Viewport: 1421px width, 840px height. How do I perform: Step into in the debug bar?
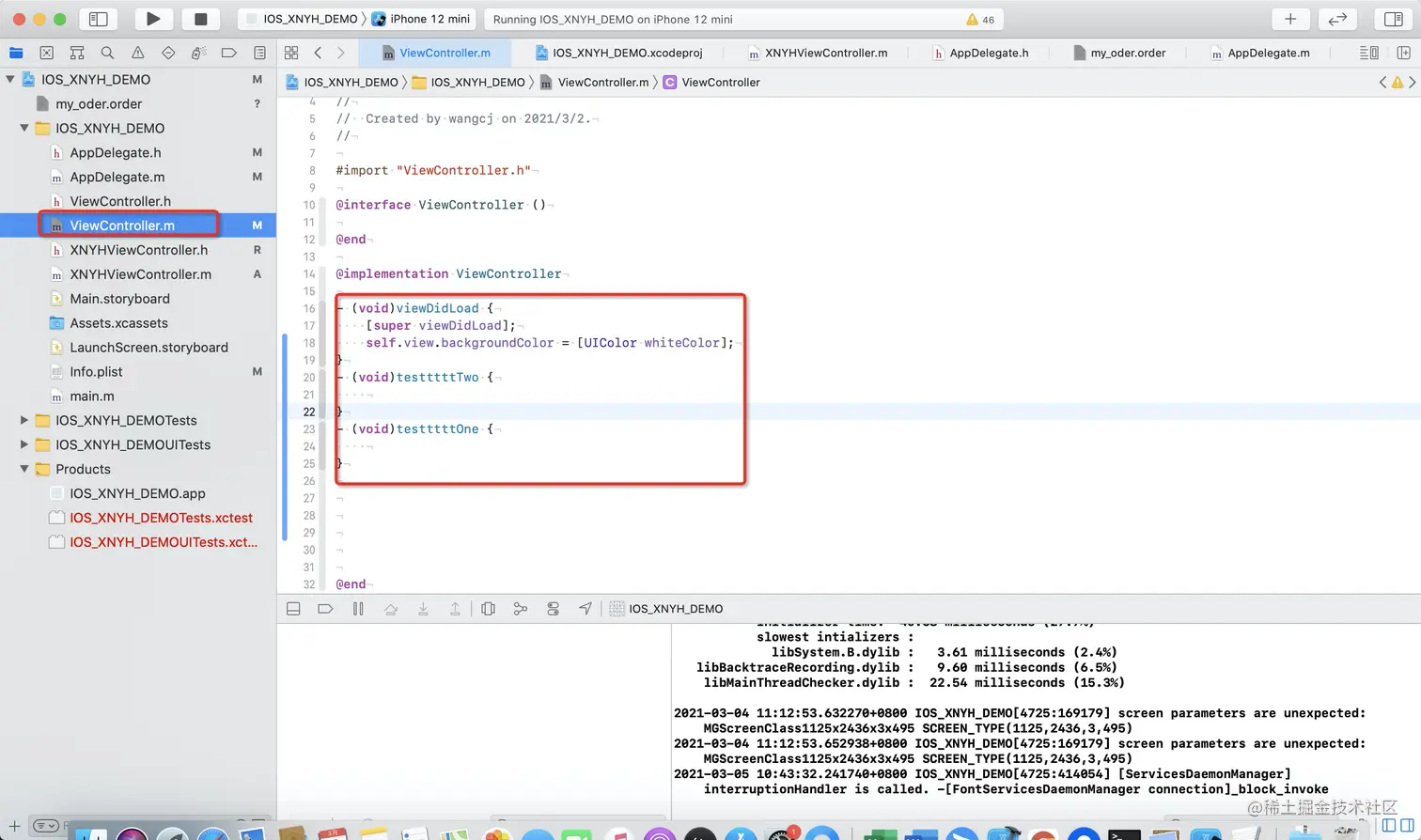pos(423,609)
